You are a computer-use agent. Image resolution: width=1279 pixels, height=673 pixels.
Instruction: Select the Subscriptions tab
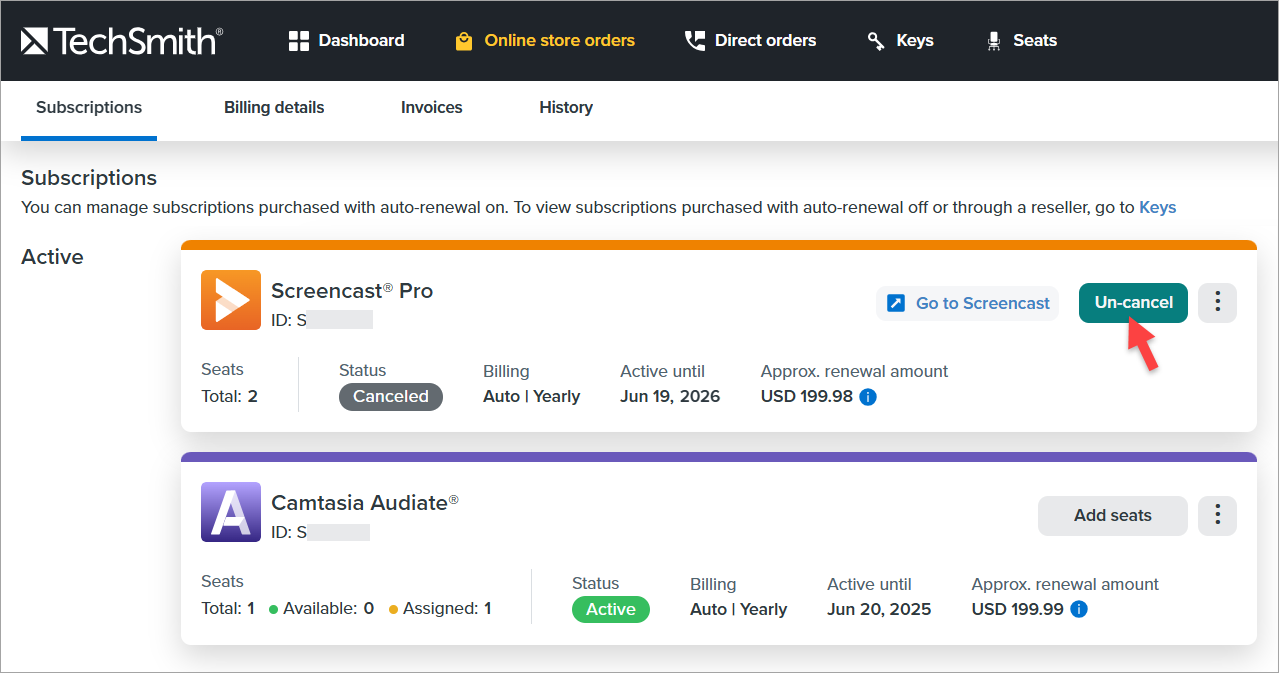point(89,108)
